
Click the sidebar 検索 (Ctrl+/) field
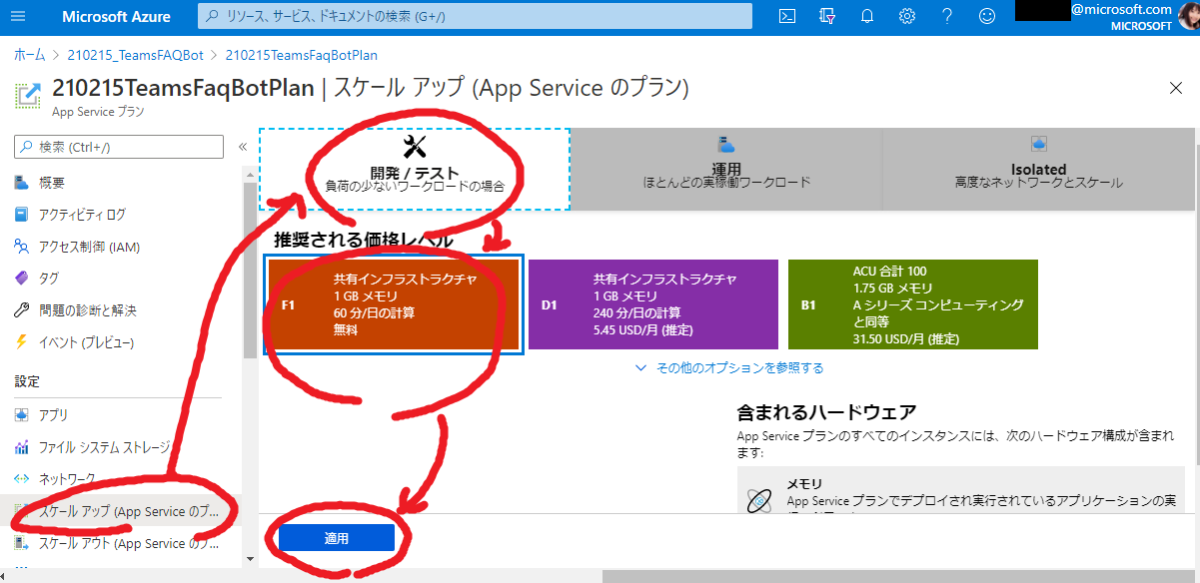click(118, 147)
